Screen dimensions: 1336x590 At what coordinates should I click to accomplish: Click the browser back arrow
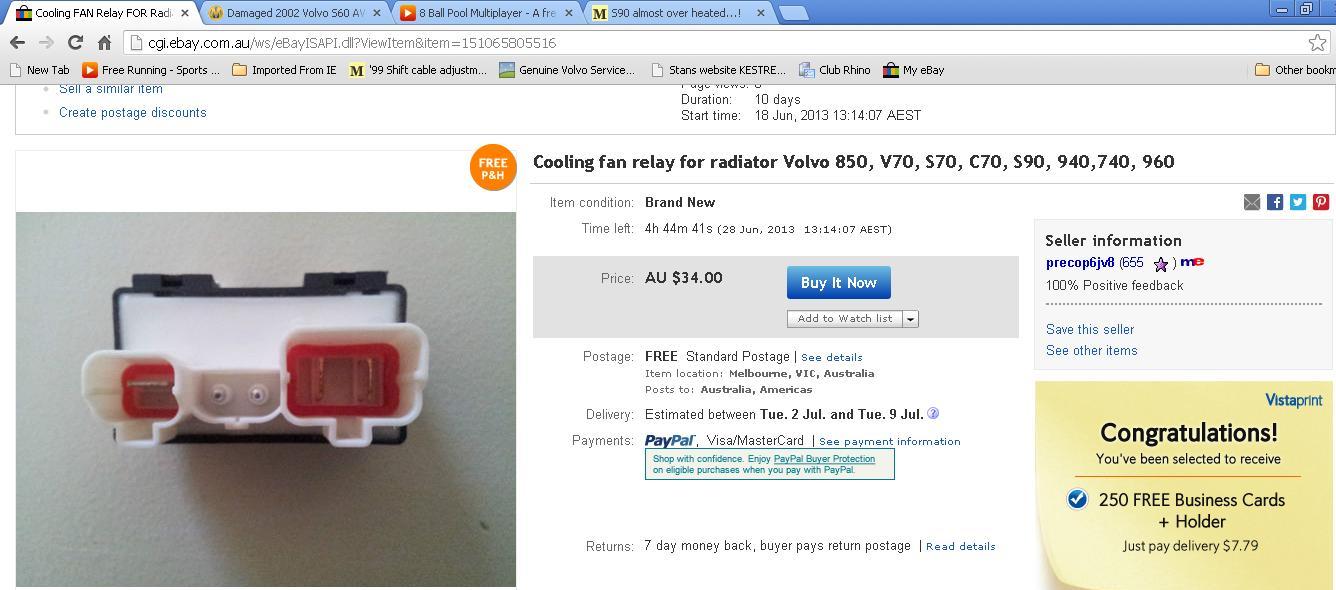coord(17,42)
